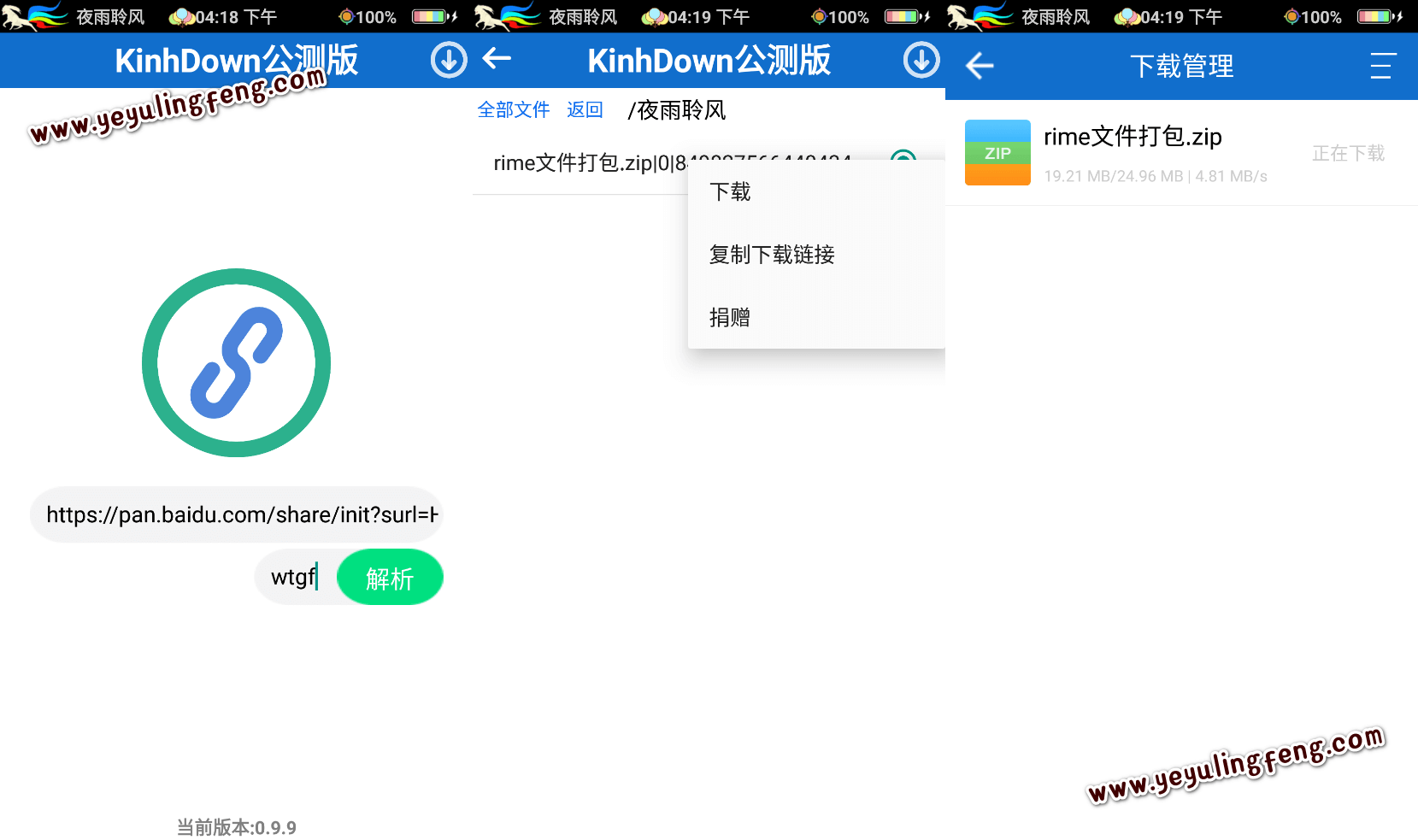The height and width of the screenshot is (840, 1418).
Task: Tap the green 解析 button
Action: 390,577
